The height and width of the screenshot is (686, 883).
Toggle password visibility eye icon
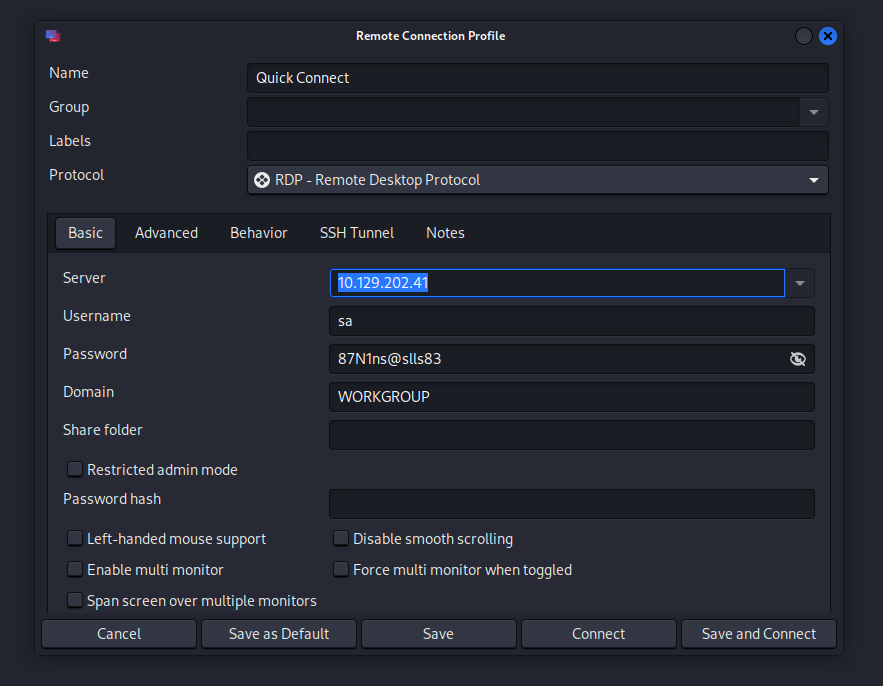(x=797, y=359)
